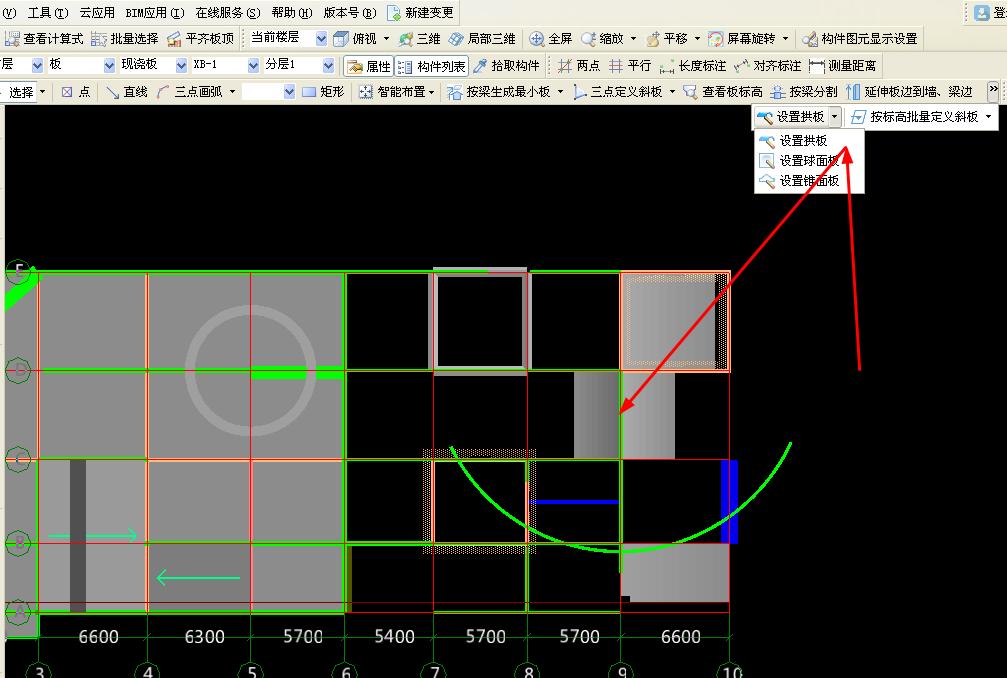
Task: Select the 点 drawing tool
Action: 76,92
